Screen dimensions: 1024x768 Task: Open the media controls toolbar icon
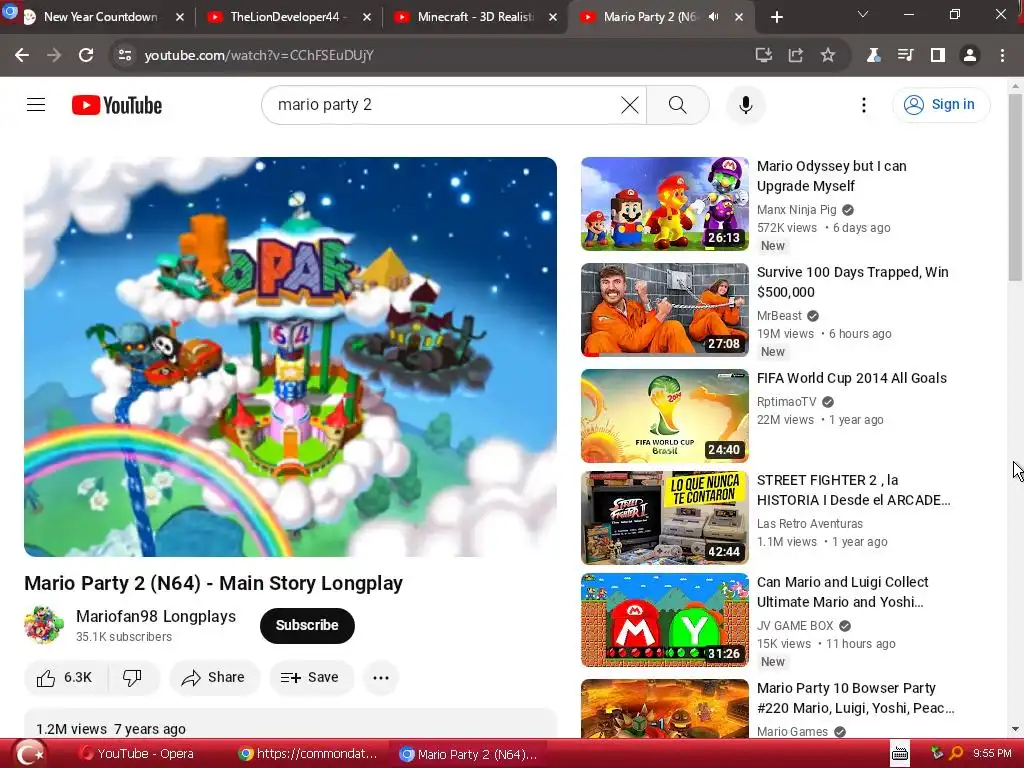(x=905, y=56)
